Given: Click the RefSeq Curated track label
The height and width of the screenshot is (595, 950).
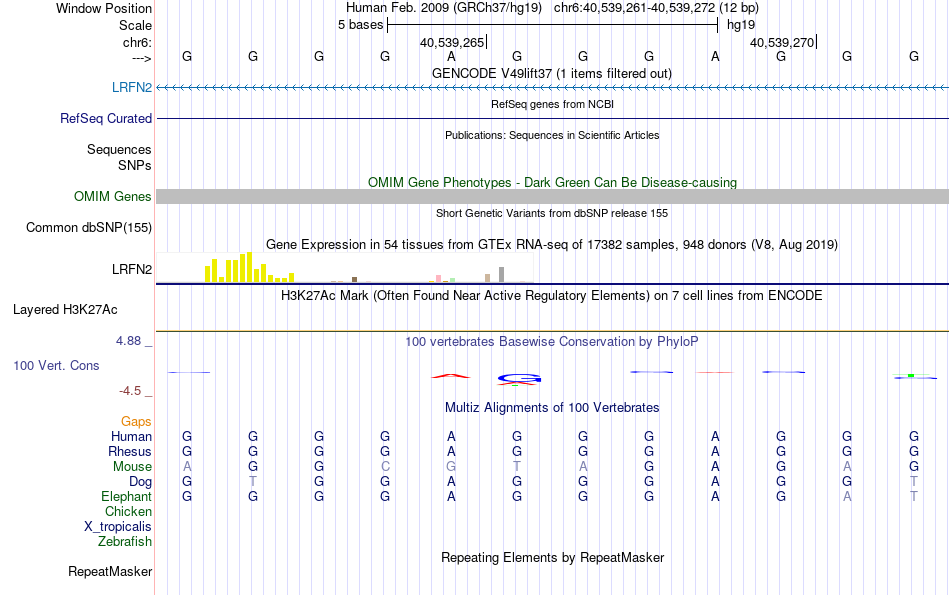Looking at the screenshot, I should pos(106,118).
